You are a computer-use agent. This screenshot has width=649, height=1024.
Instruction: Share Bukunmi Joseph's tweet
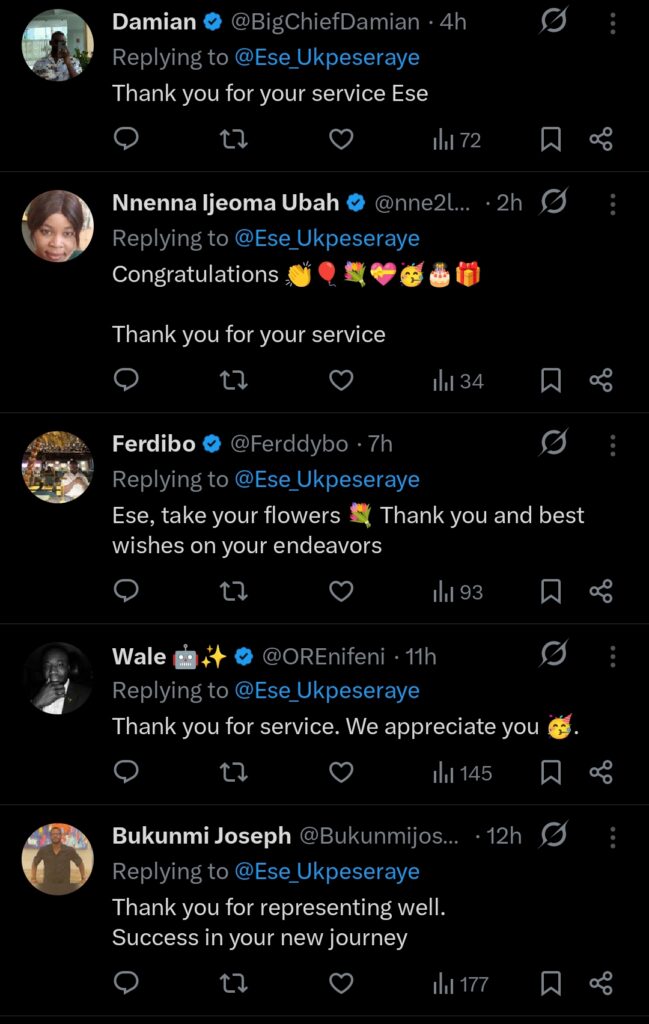click(601, 984)
